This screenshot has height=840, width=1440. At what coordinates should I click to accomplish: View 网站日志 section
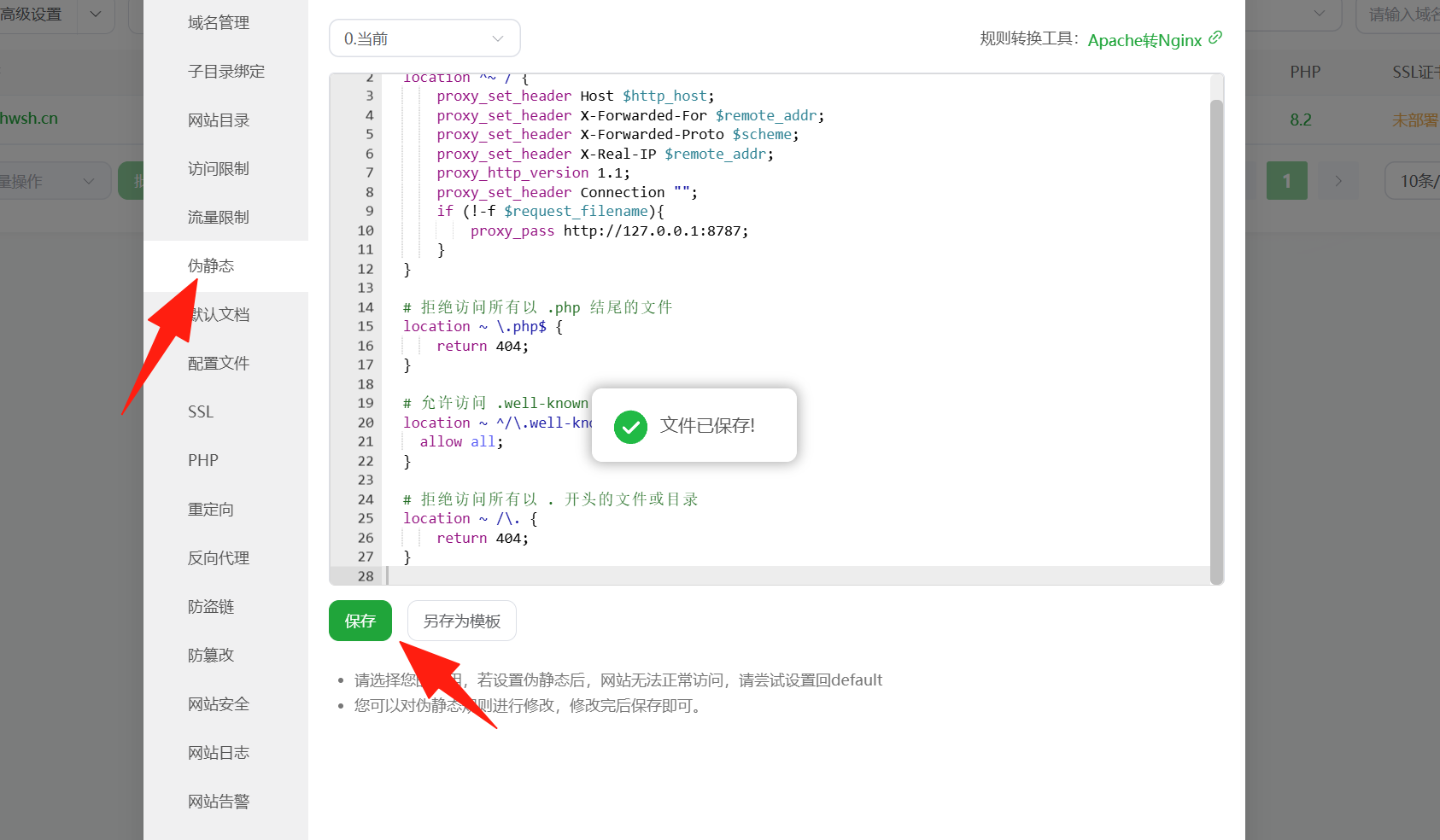[x=219, y=753]
